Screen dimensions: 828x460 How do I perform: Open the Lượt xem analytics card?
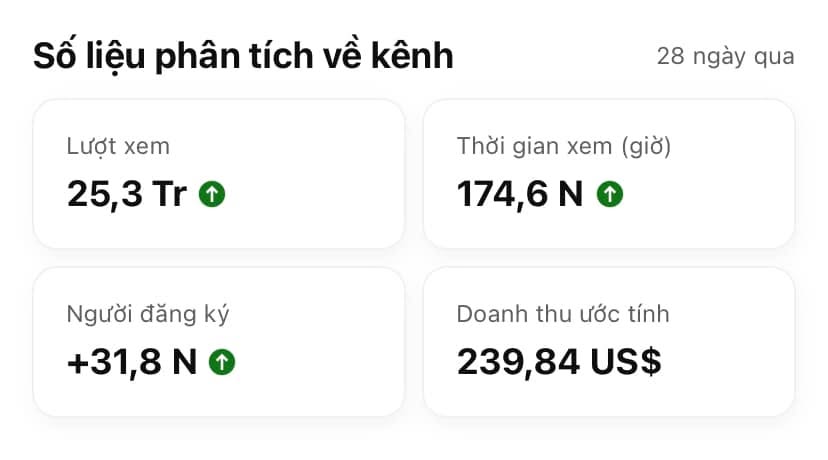[219, 174]
